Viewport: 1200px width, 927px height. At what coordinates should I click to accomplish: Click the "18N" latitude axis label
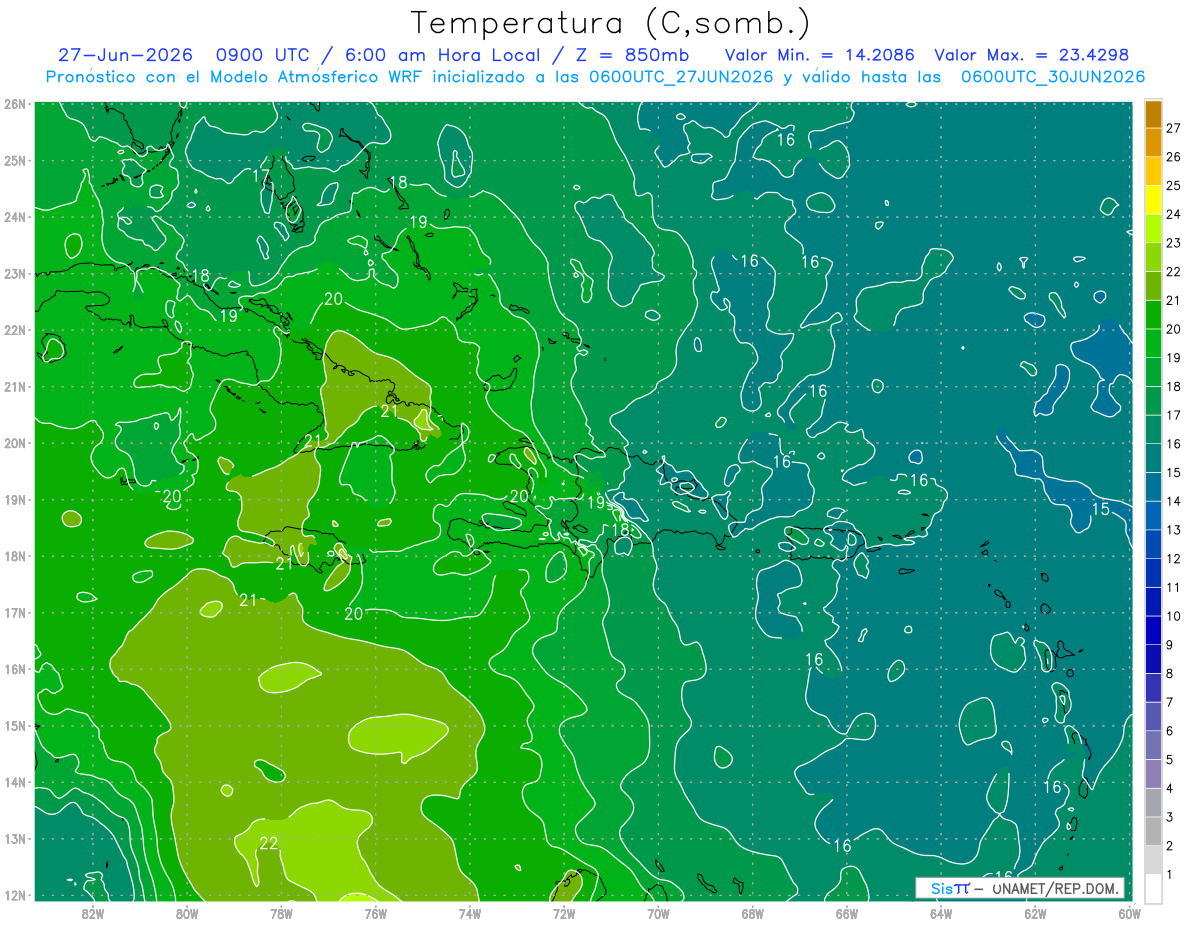coord(15,556)
